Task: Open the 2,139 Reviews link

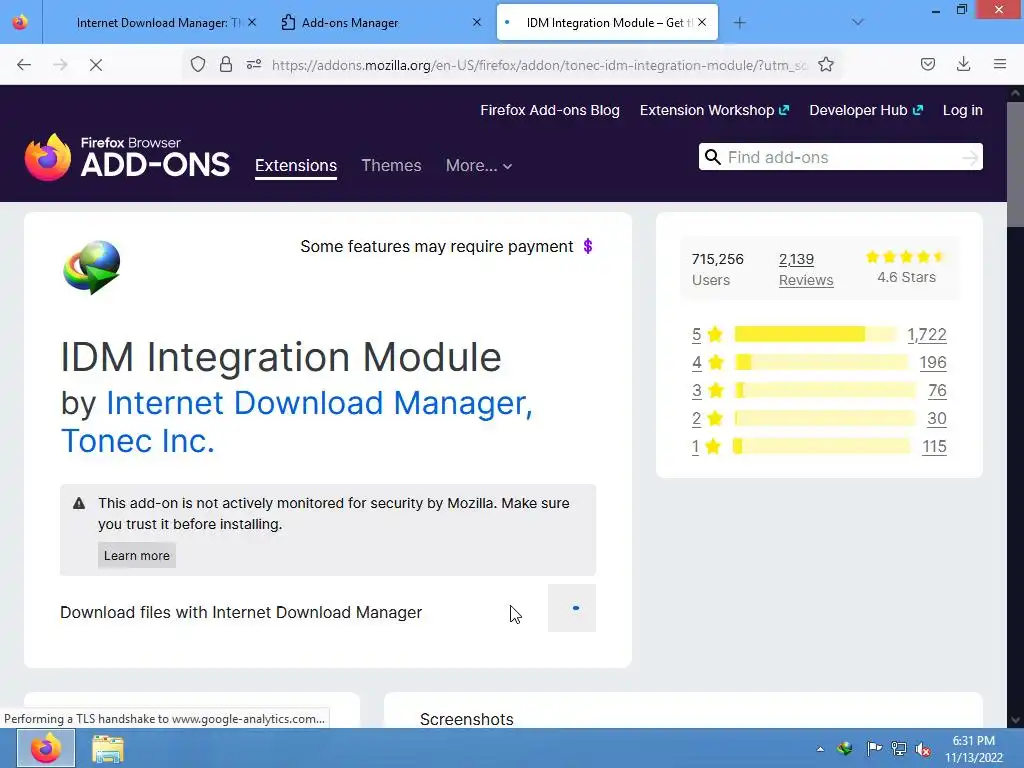Action: 806,269
